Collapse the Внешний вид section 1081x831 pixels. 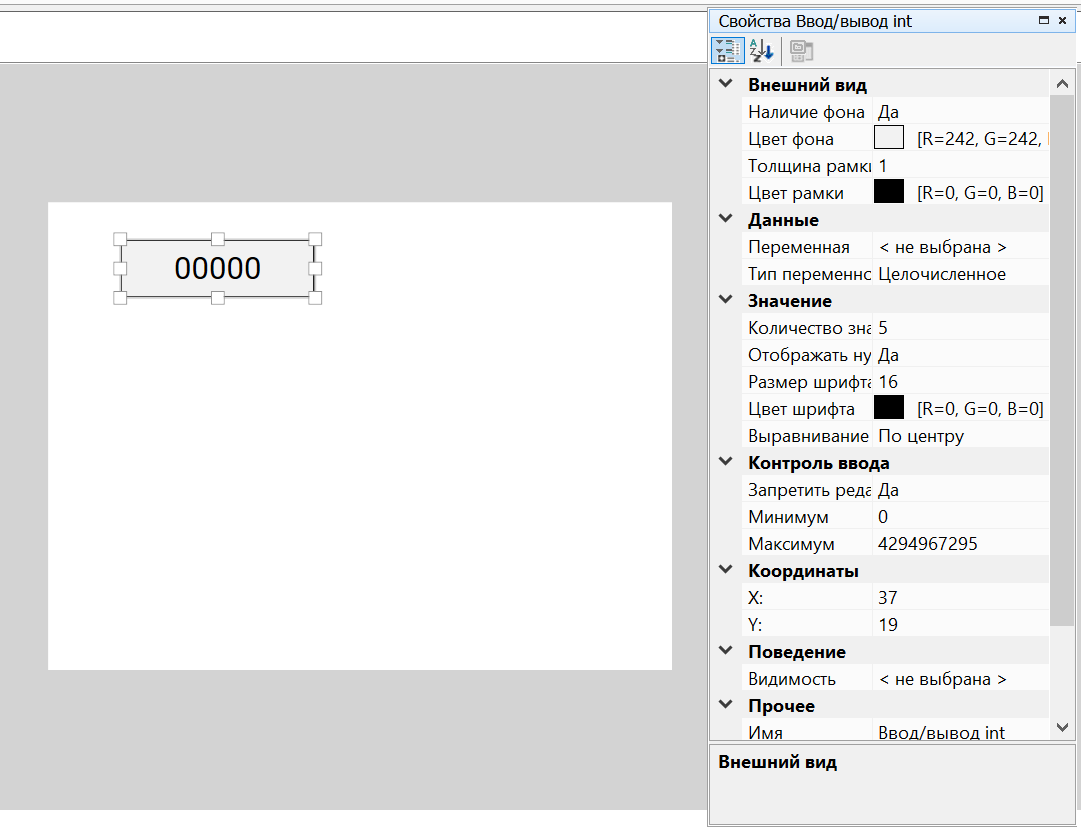[x=726, y=85]
